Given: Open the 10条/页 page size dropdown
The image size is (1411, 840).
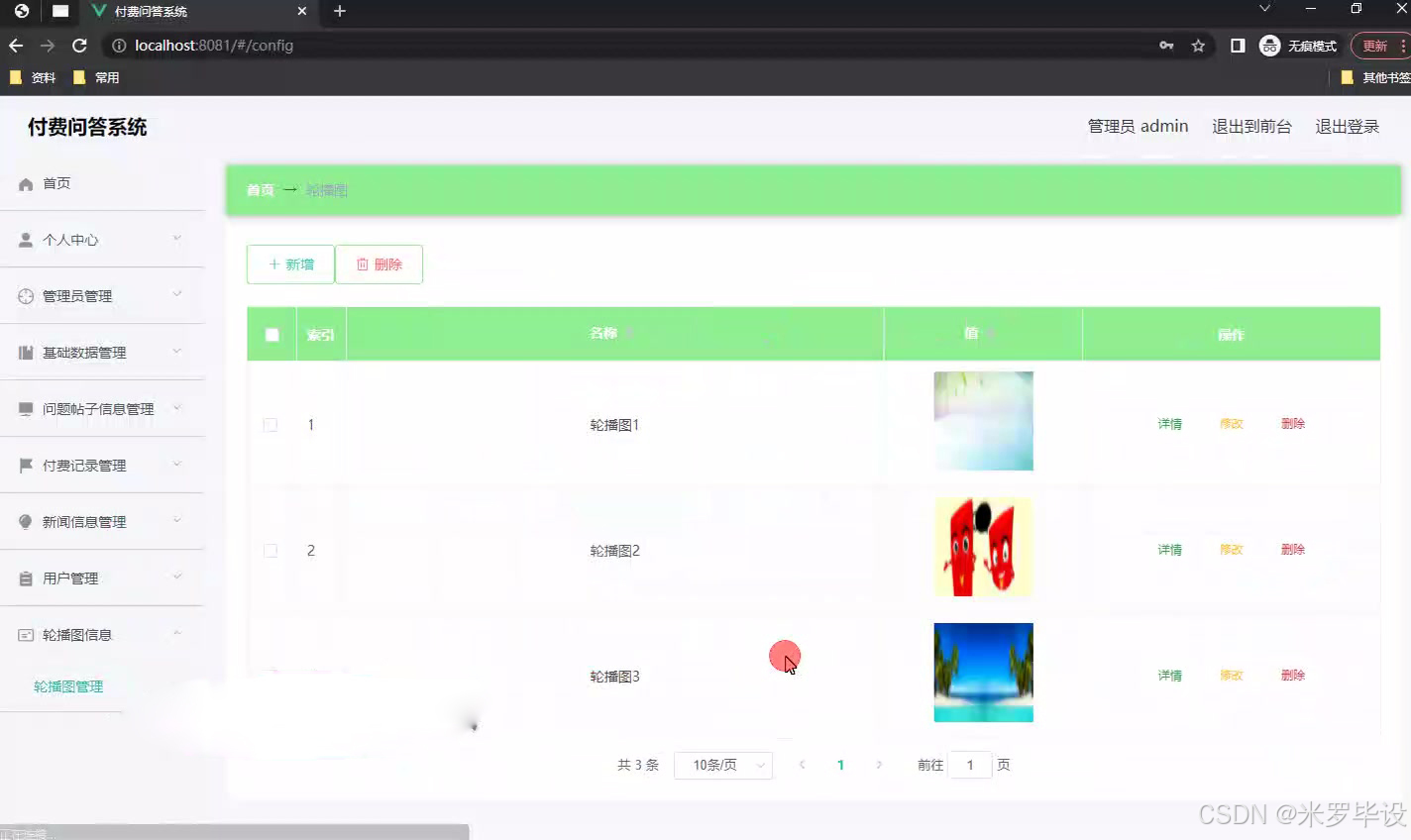Looking at the screenshot, I should coord(723,765).
